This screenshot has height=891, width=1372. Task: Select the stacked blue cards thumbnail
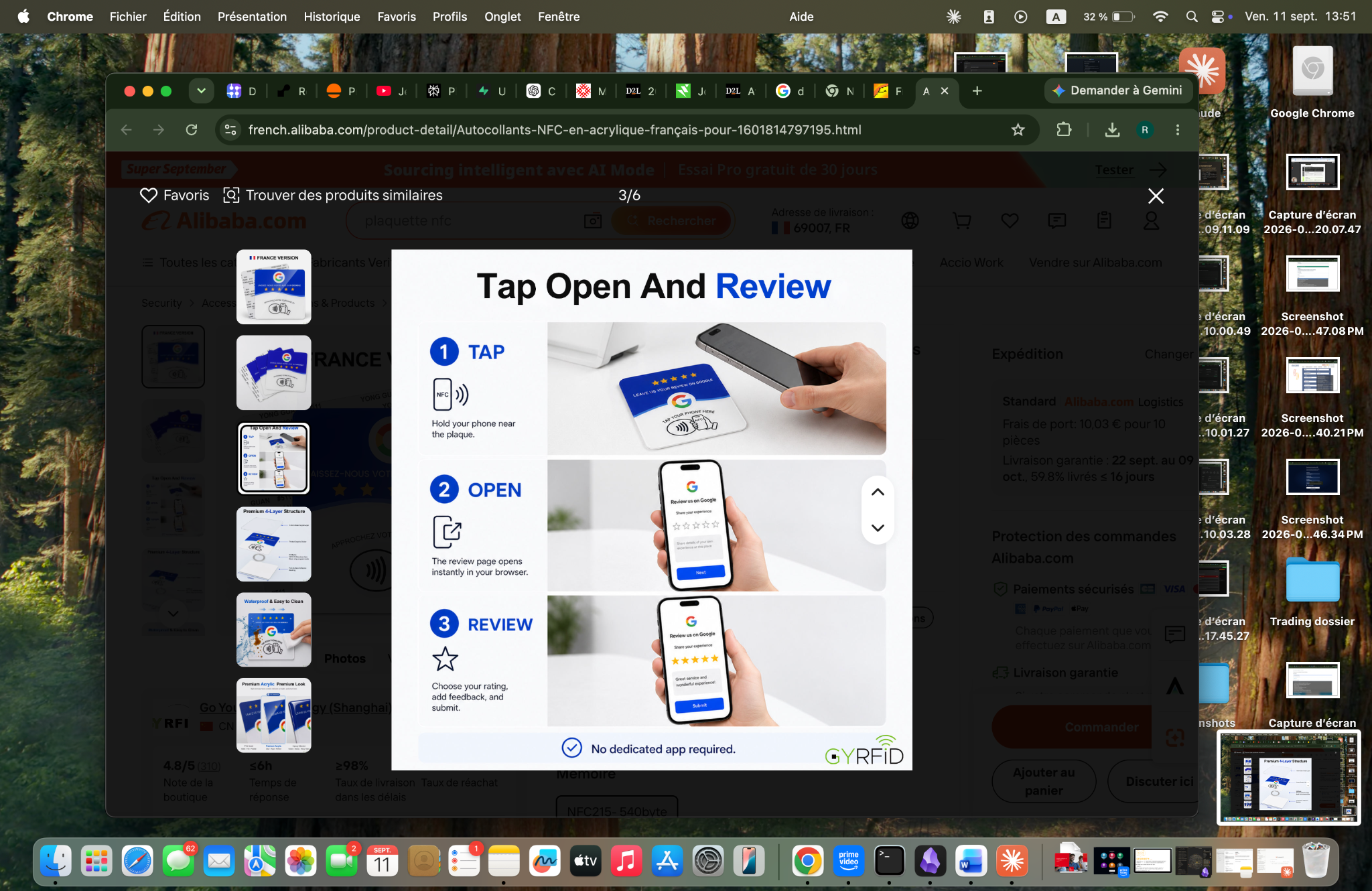point(273,372)
